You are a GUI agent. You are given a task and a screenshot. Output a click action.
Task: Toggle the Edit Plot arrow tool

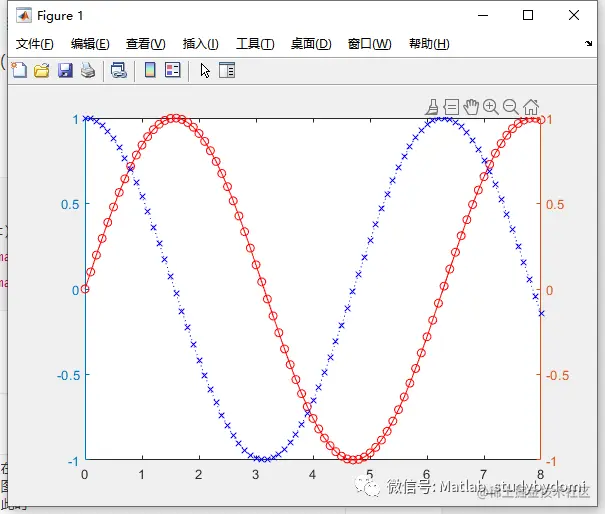tap(205, 71)
